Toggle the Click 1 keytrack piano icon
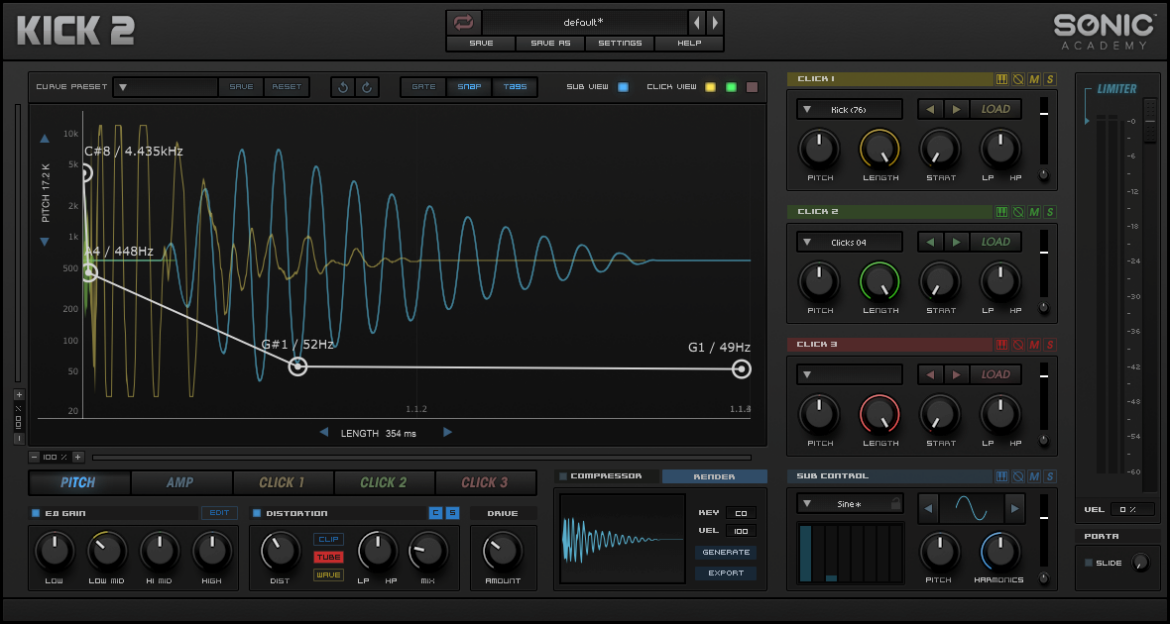This screenshot has width=1170, height=624. pyautogui.click(x=1002, y=79)
